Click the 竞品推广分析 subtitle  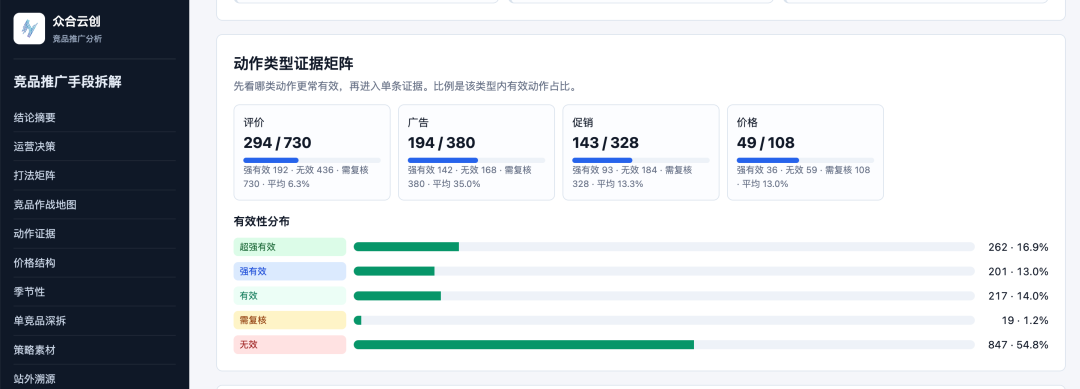click(x=77, y=39)
